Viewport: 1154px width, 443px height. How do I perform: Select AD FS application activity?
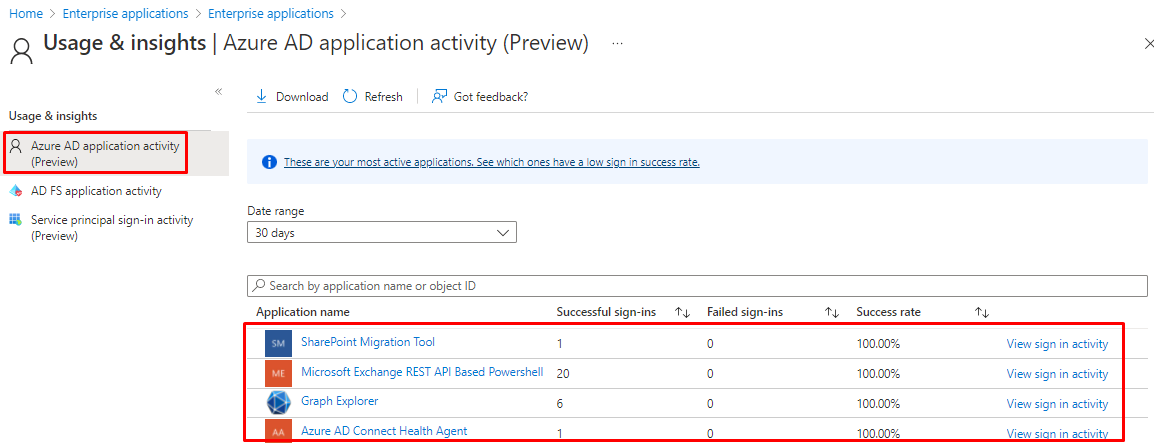coord(96,191)
